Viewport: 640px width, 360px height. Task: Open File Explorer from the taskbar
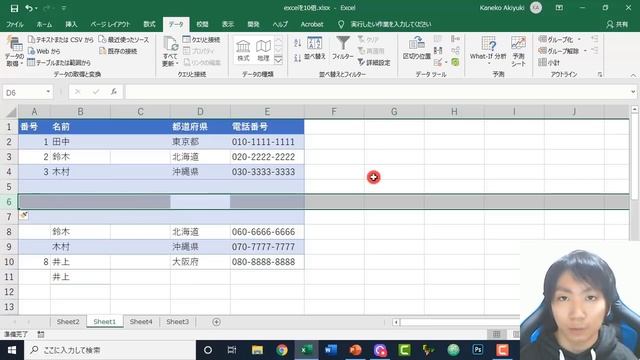pos(257,350)
